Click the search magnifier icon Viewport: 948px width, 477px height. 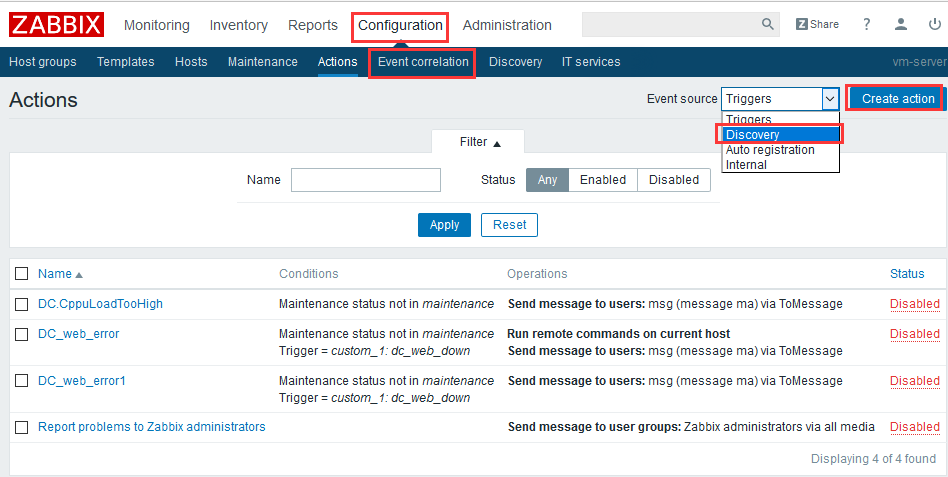point(767,24)
